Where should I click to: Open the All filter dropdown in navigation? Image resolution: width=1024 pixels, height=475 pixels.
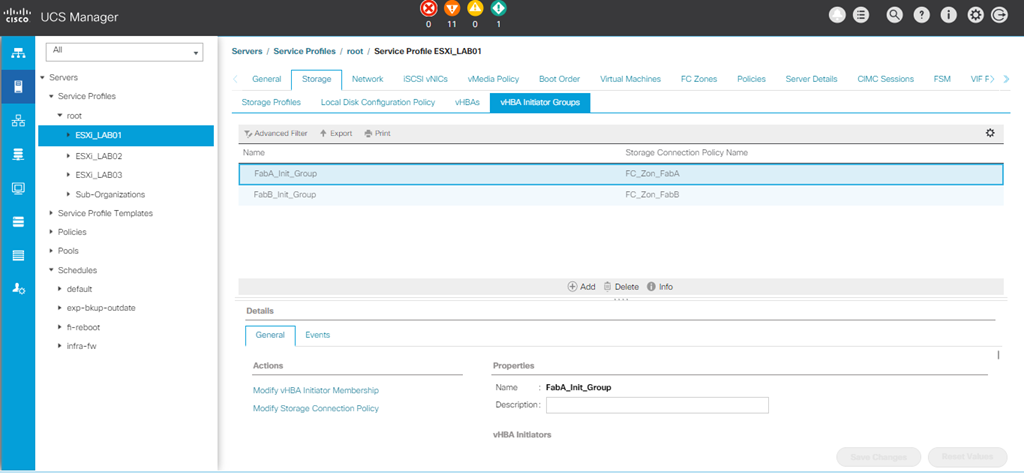[125, 50]
